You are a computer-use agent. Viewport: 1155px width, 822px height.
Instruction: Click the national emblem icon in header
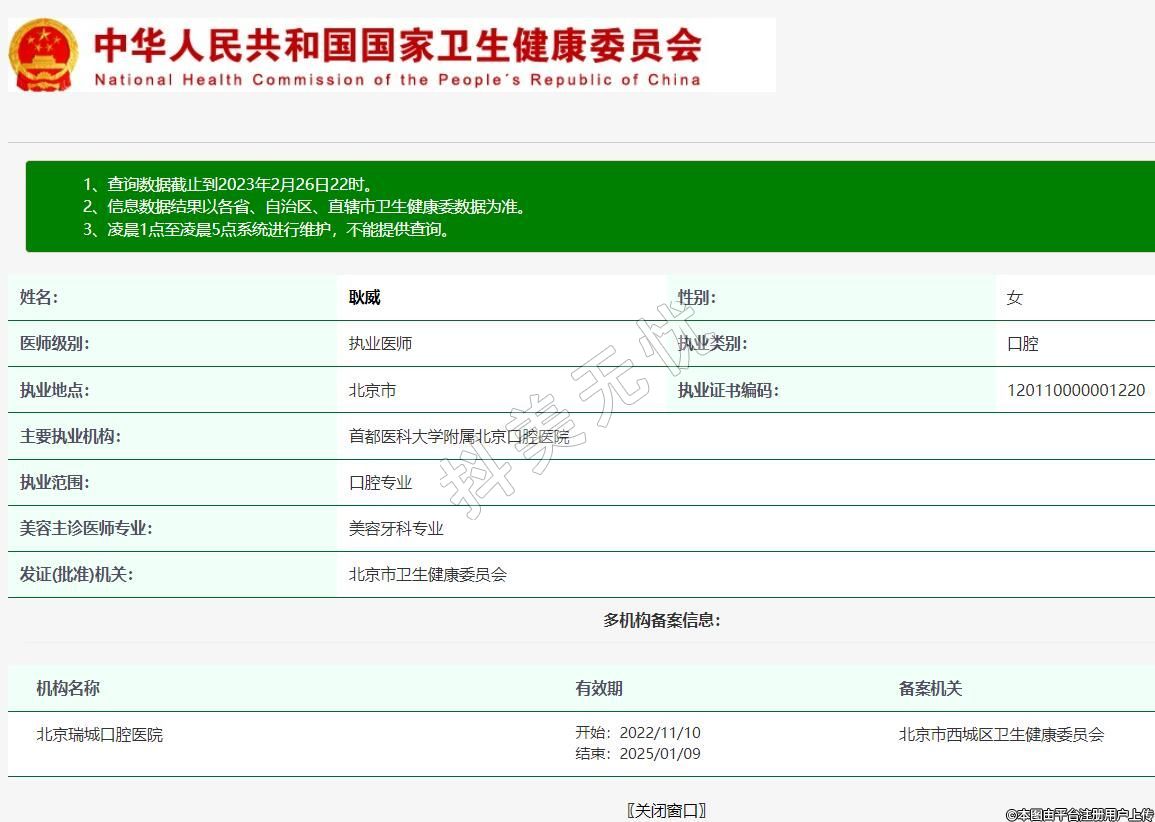coord(43,54)
